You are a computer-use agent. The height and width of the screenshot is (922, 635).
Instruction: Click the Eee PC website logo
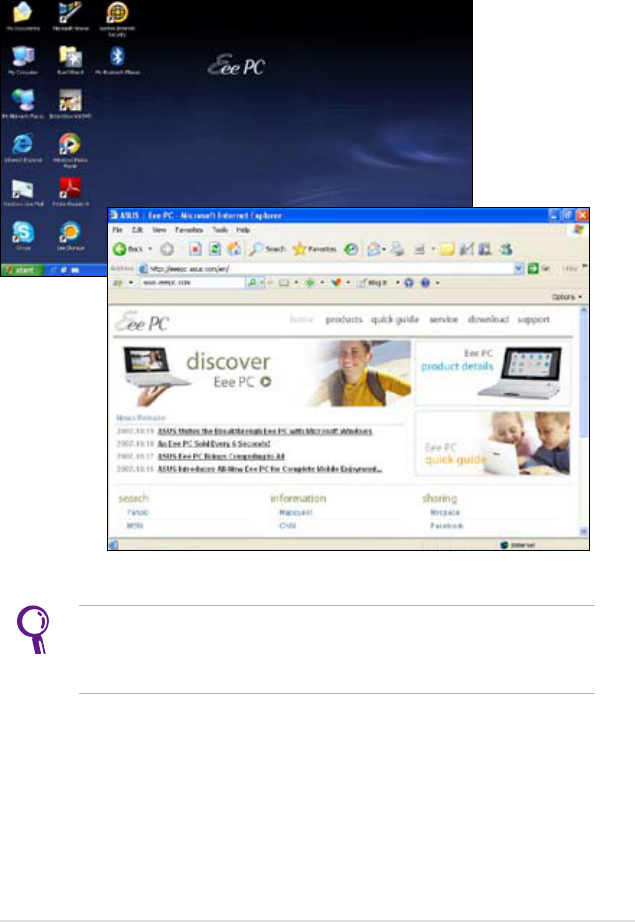point(142,322)
